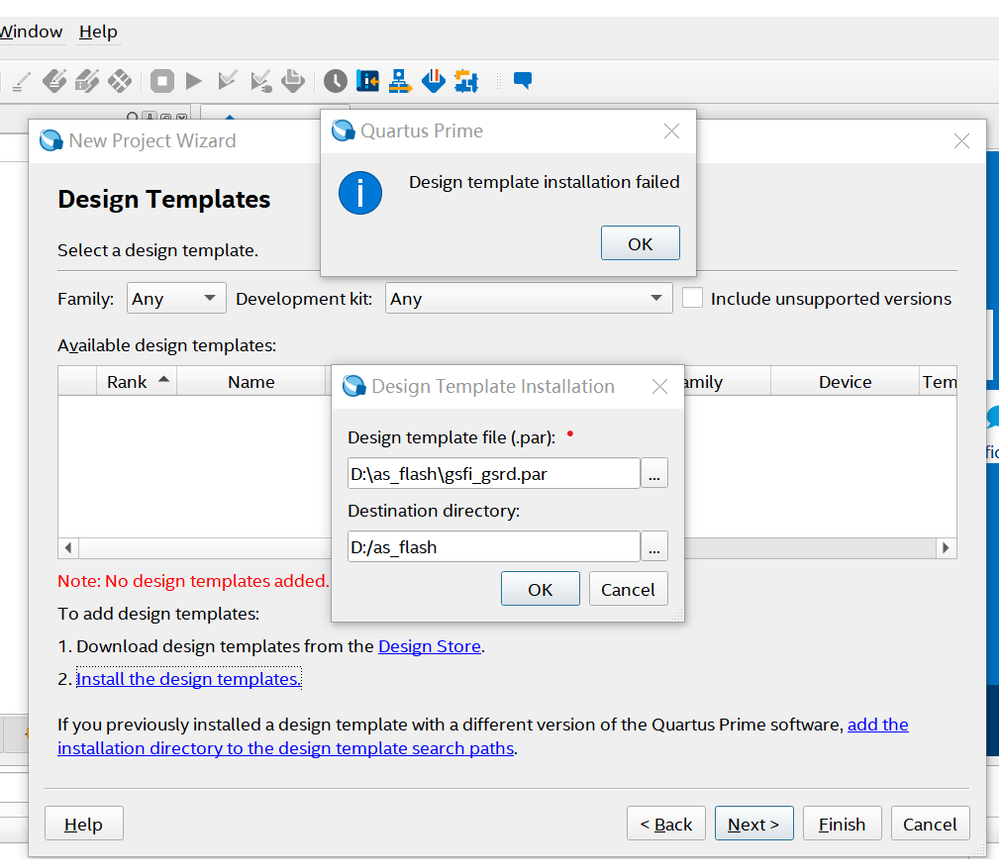Open the Timing Analyzer clock icon
Screen dimensions: 999x859
click(335, 81)
